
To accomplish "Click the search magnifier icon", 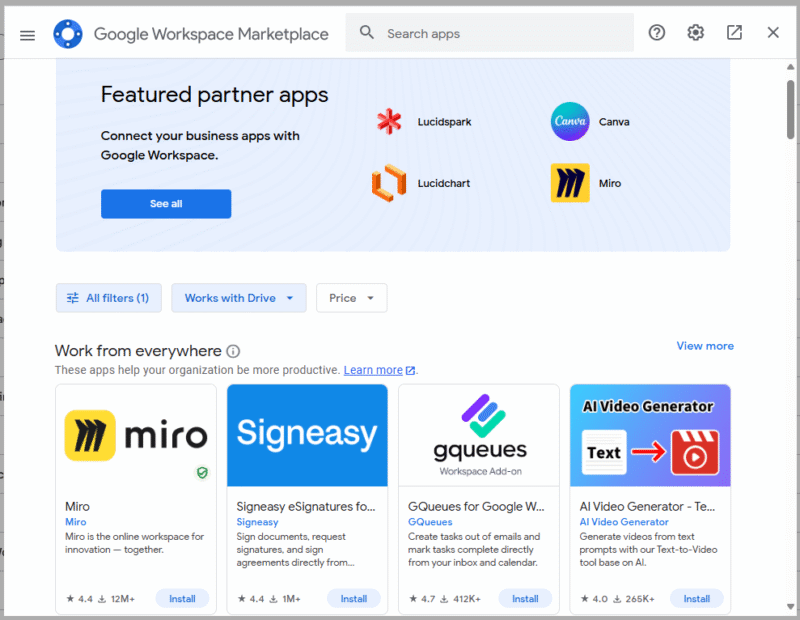I will [x=367, y=32].
